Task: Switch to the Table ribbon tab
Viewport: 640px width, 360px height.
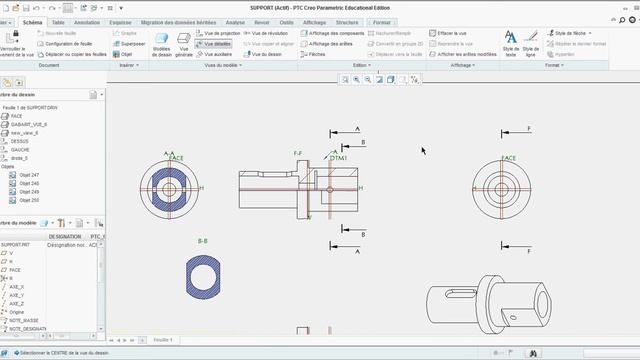Action: pos(58,22)
